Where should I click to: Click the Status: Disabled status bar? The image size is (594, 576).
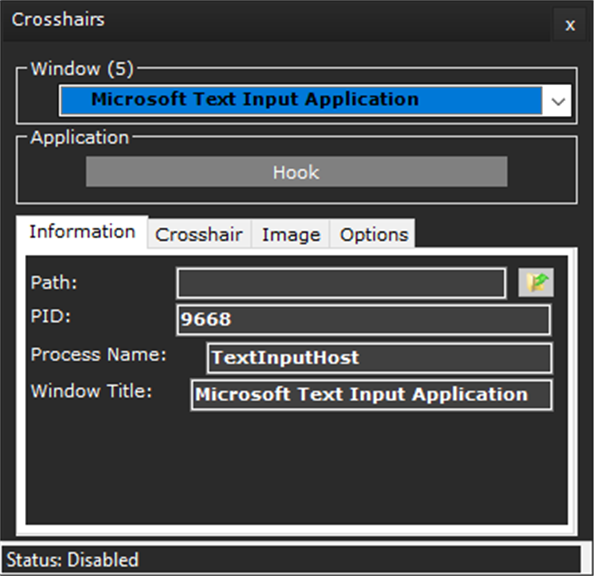291,560
